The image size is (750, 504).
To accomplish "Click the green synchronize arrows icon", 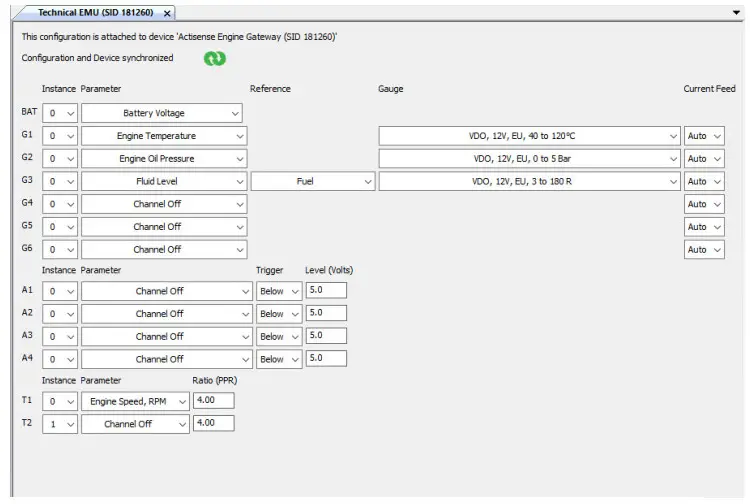I will (x=215, y=58).
